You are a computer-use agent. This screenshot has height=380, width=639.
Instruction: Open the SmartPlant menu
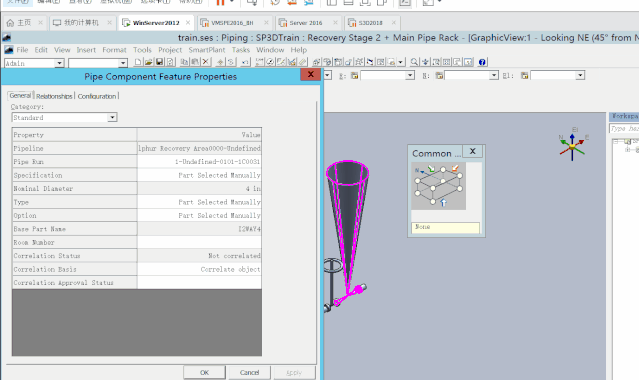[207, 50]
